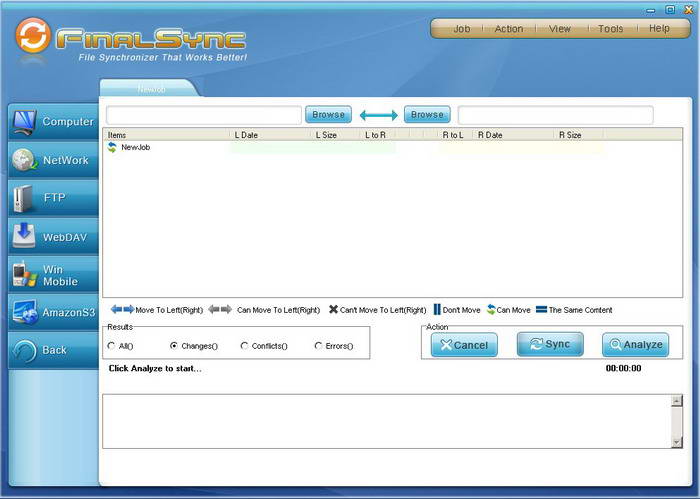Click the Computer sidebar label
700x499 pixels.
(68, 121)
